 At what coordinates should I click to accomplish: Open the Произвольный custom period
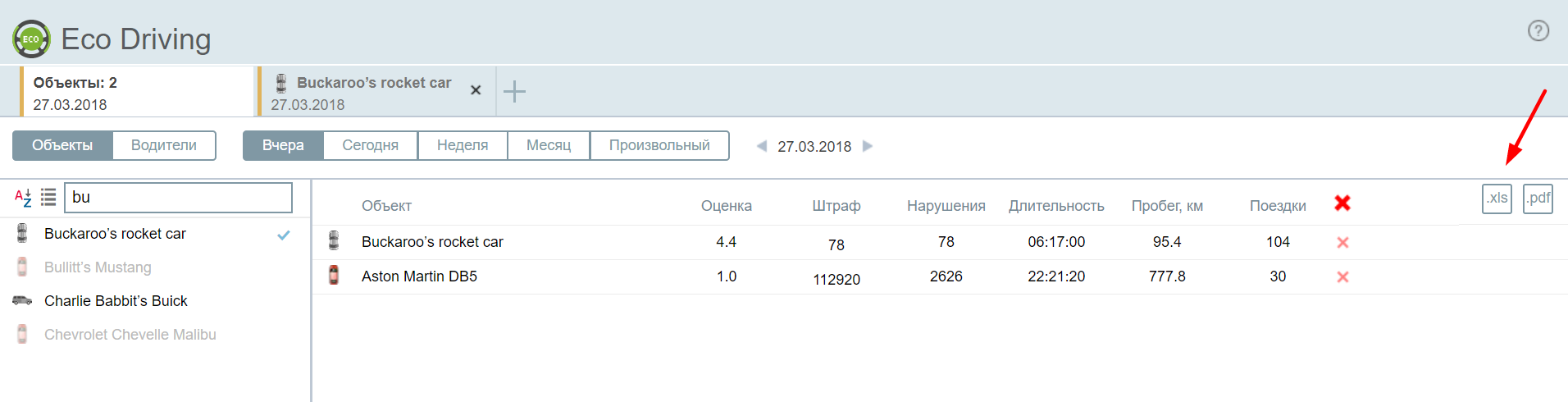pos(659,145)
